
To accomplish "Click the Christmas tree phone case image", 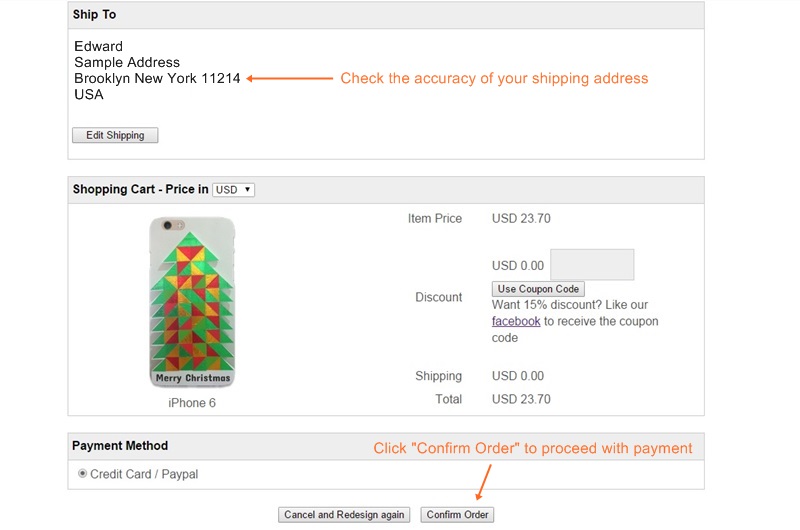I will 193,302.
